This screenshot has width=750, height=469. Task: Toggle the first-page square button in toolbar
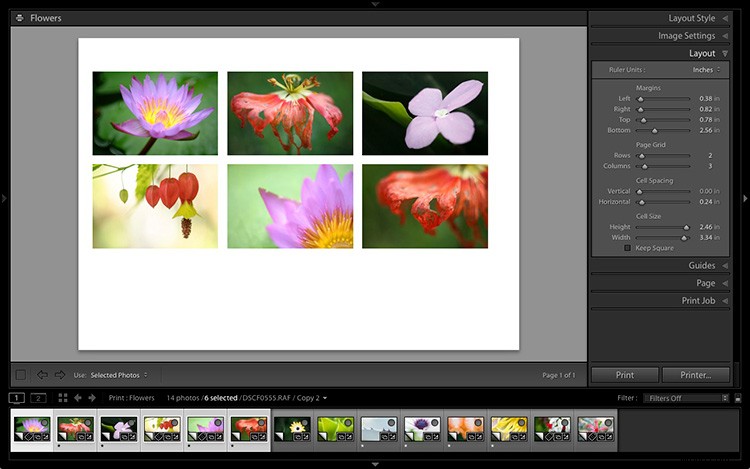21,375
